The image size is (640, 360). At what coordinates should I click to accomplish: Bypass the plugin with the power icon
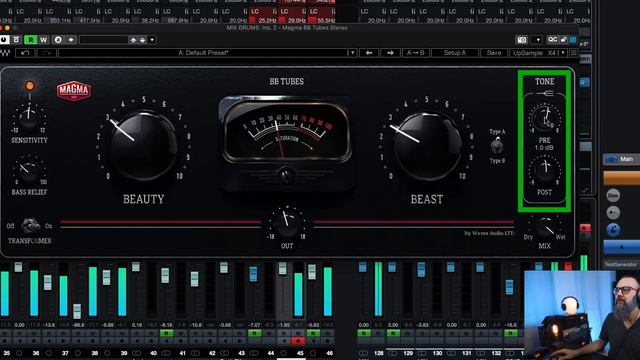[4, 40]
